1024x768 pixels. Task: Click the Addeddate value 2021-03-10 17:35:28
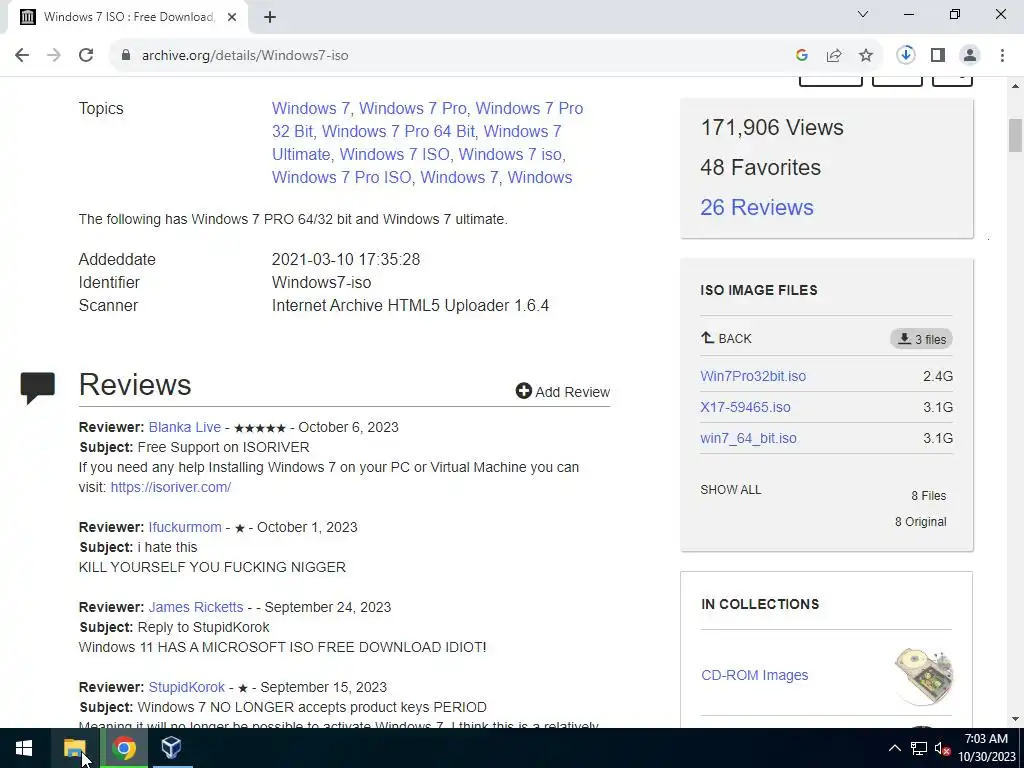345,259
